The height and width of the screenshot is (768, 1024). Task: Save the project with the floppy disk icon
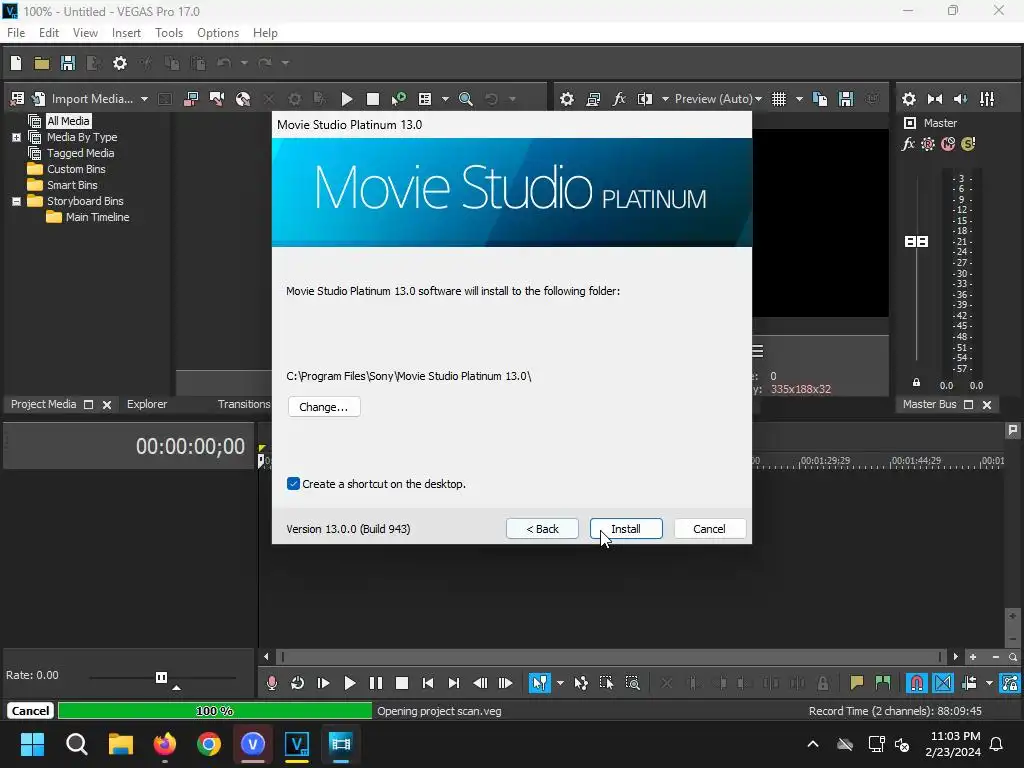[68, 63]
